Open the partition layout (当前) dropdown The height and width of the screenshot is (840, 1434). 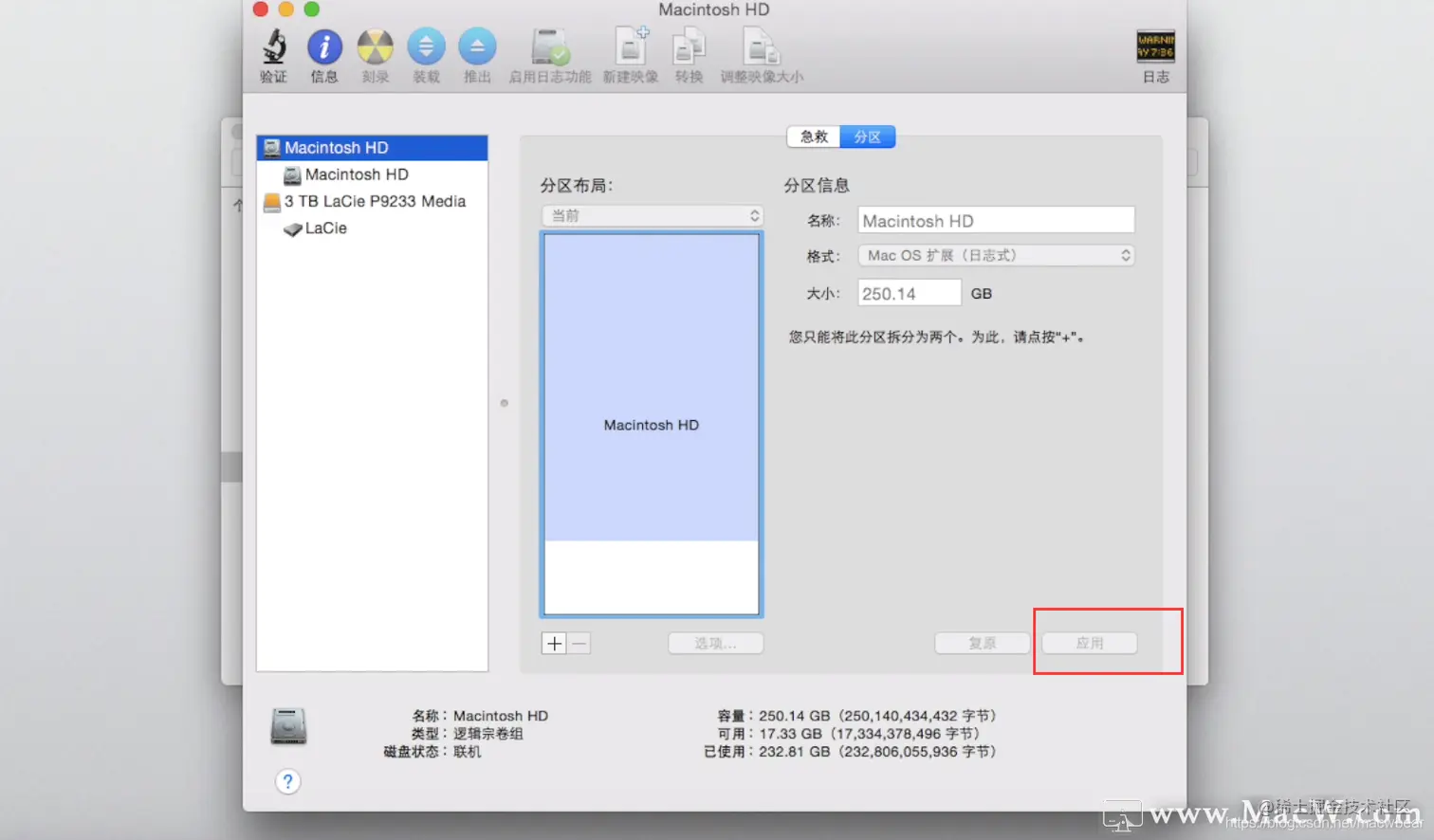tap(652, 215)
